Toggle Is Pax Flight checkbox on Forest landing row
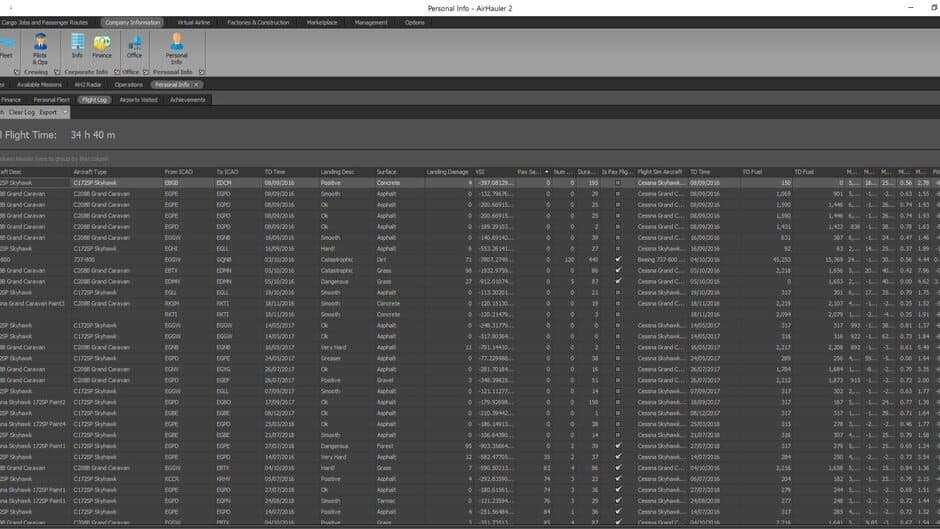The width and height of the screenshot is (940, 529). point(618,446)
